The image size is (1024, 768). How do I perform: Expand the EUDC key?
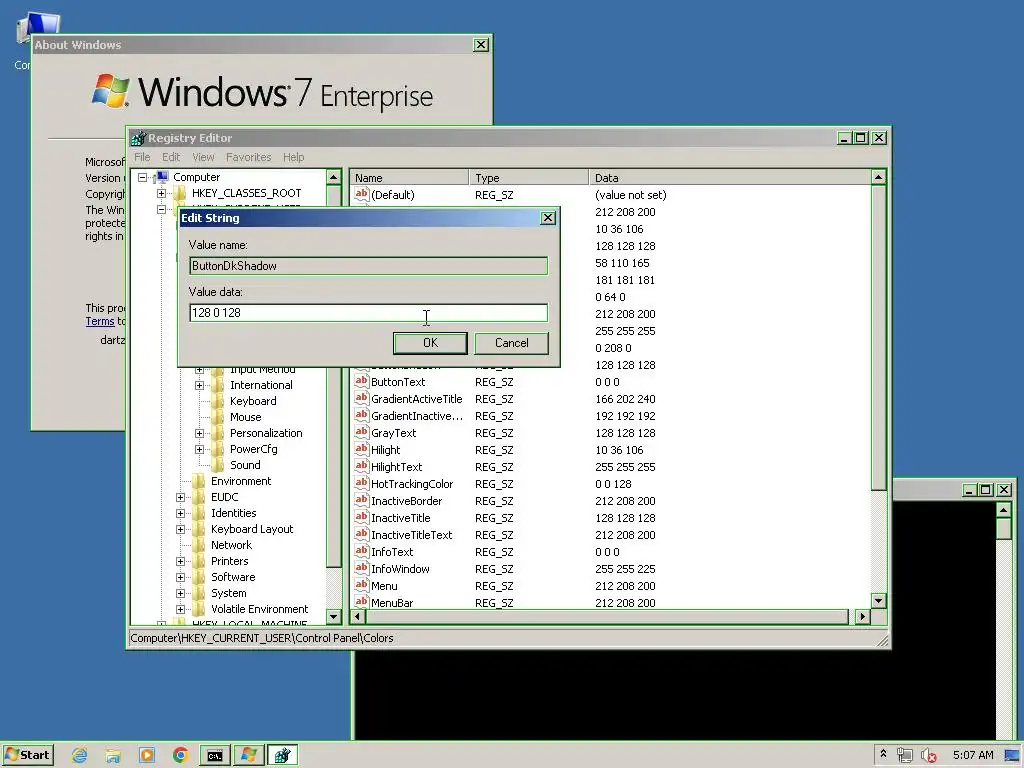[x=180, y=497]
